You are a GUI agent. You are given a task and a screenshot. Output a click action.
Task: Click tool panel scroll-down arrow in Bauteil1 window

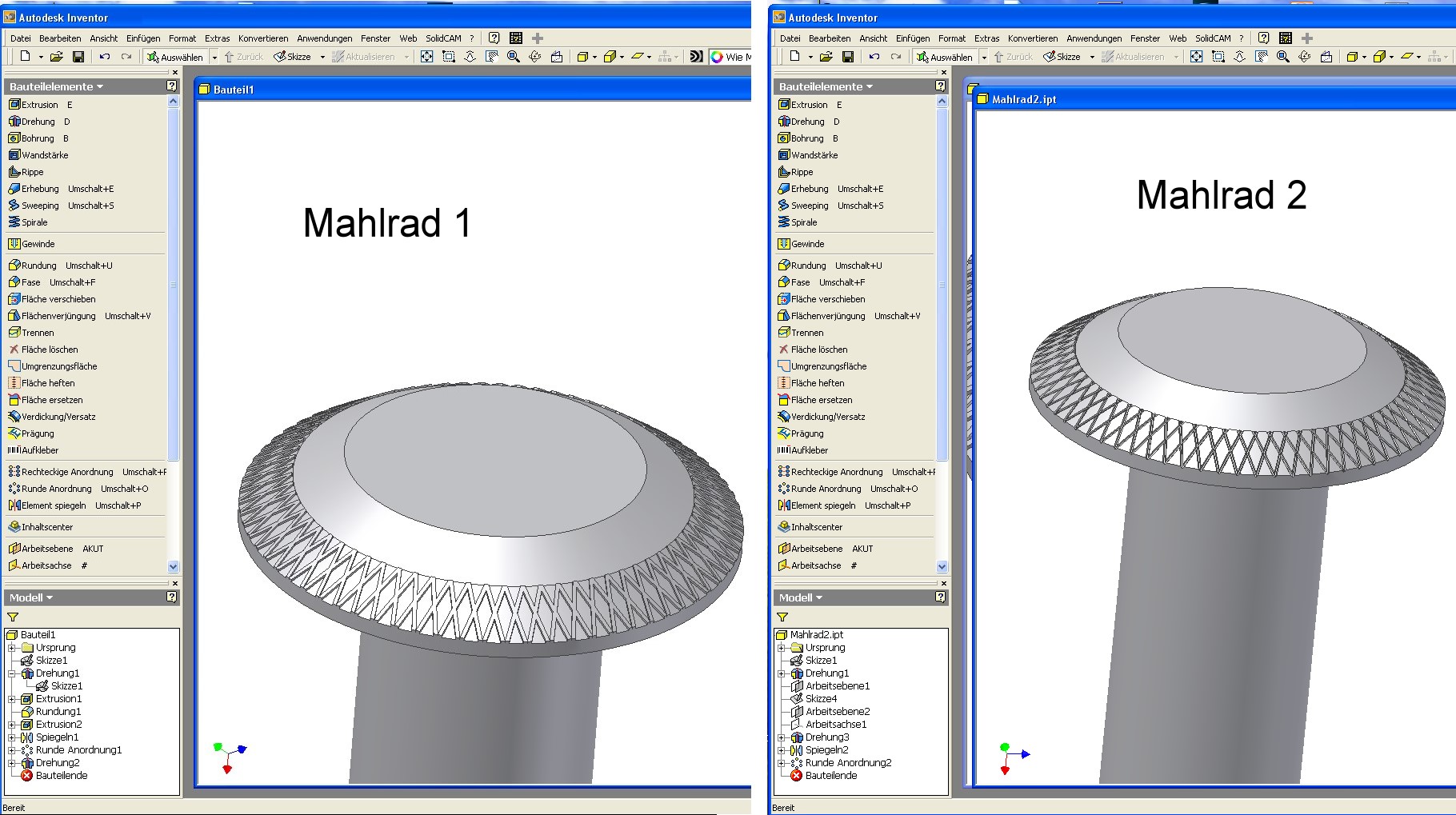tap(174, 566)
